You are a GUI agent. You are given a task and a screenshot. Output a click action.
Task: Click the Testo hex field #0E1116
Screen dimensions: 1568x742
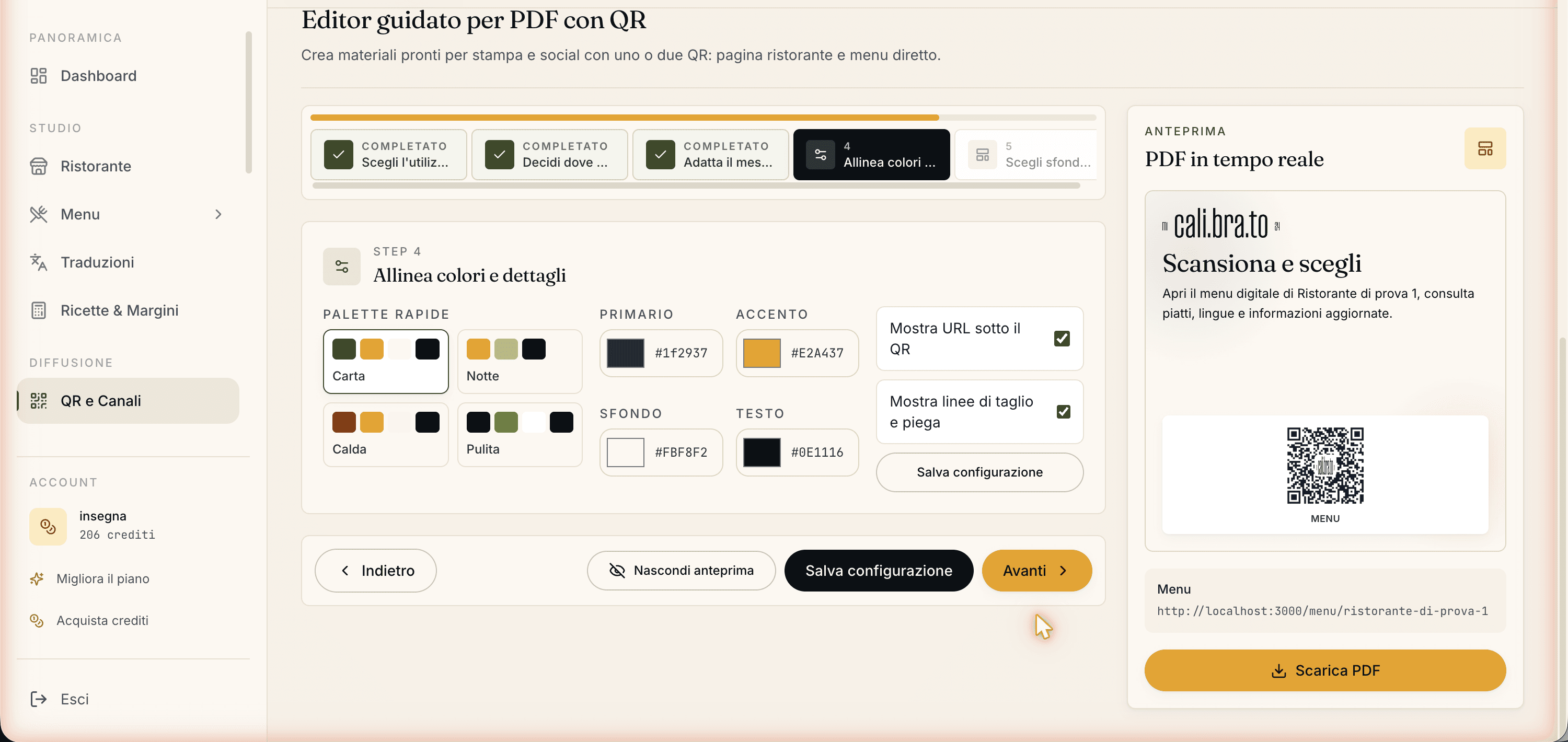point(817,453)
